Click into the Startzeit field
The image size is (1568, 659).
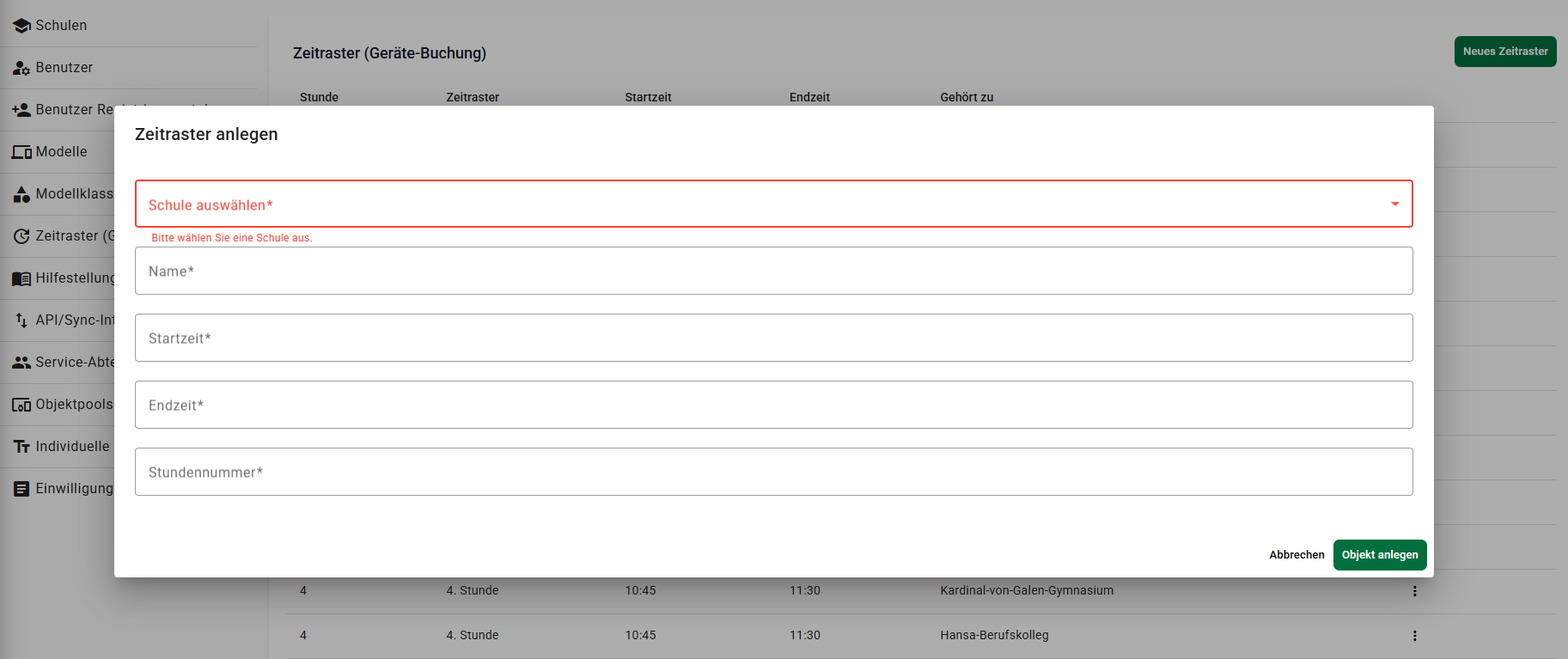click(x=773, y=339)
